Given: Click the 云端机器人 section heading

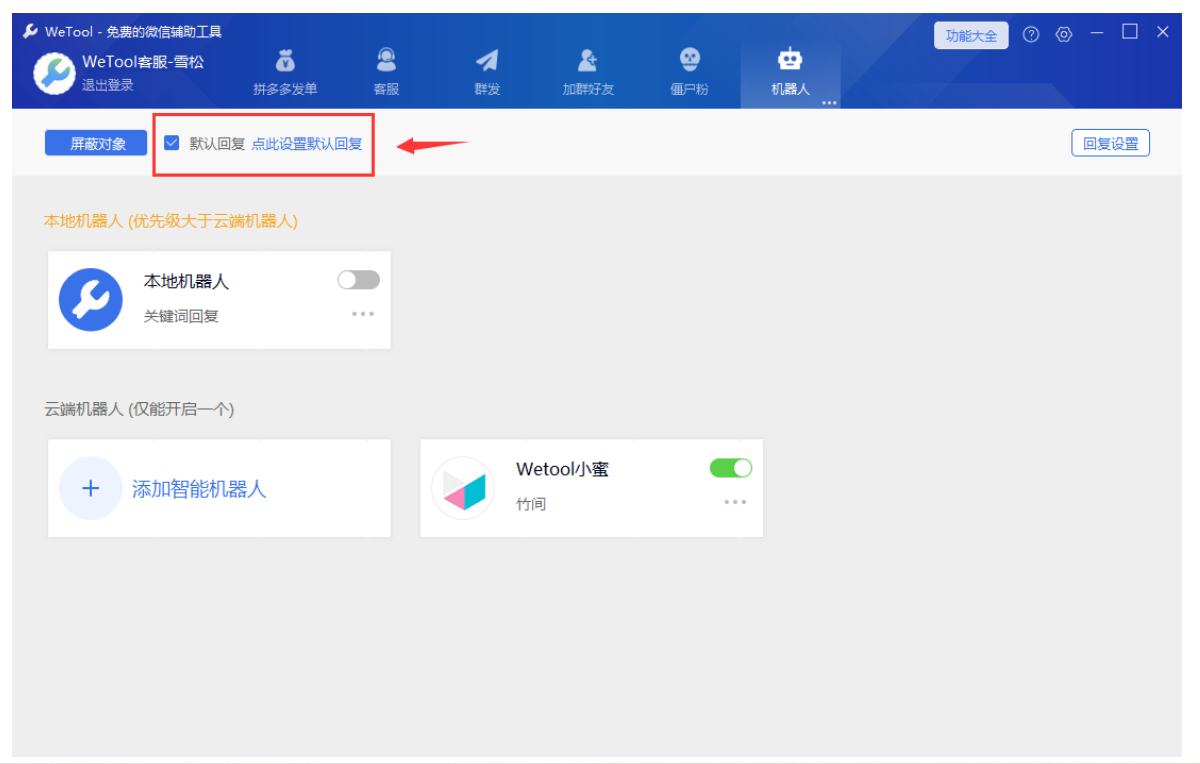Looking at the screenshot, I should click(139, 409).
